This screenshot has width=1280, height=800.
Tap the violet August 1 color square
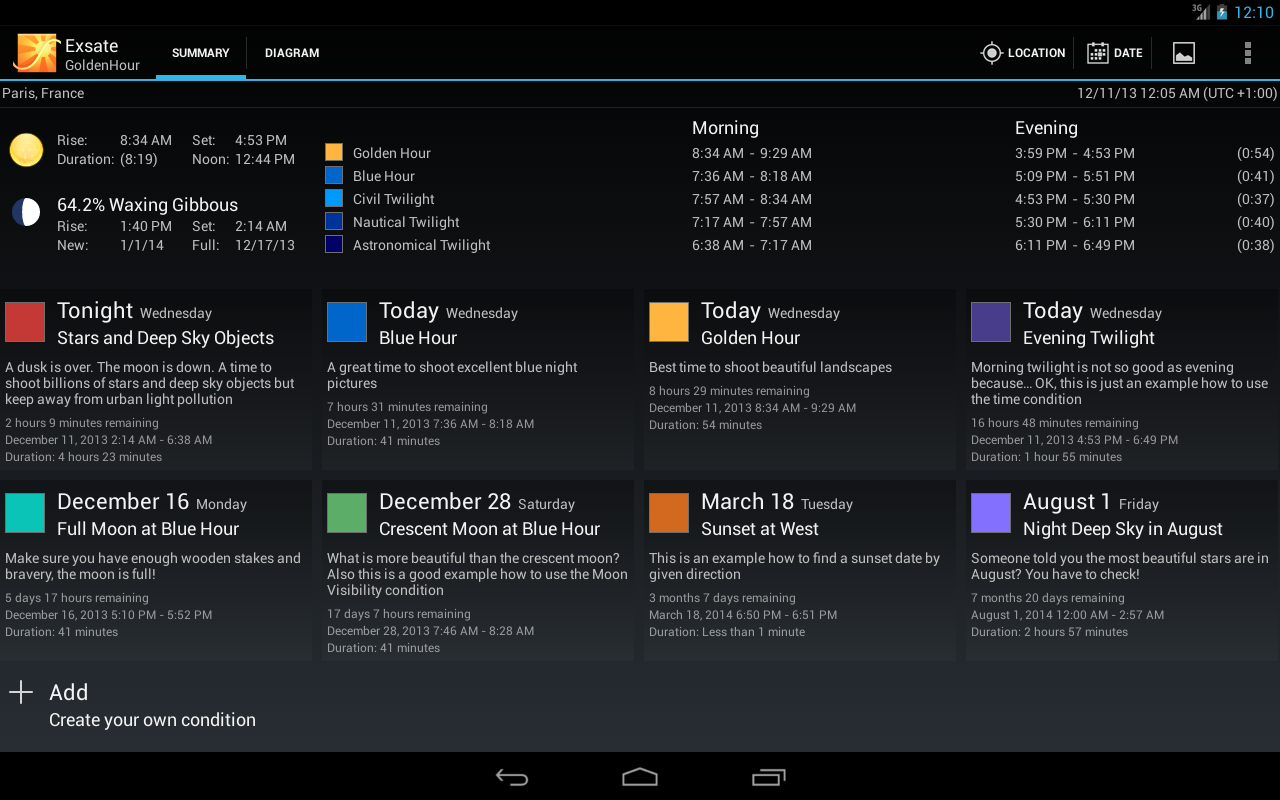[991, 513]
